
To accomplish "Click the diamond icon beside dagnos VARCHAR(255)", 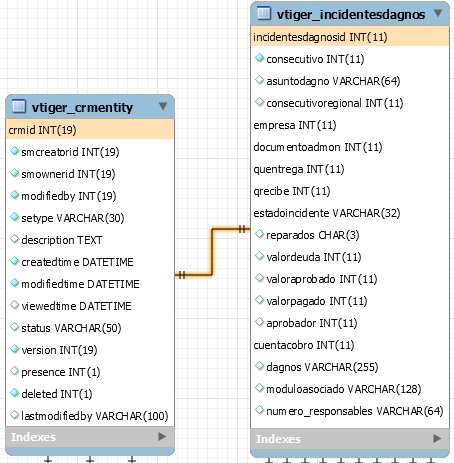I will point(259,366).
